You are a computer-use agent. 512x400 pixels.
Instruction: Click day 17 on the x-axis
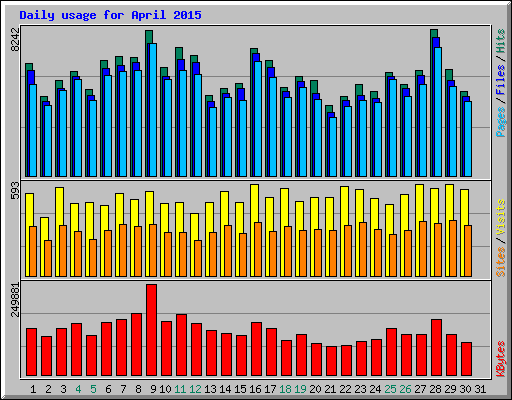[270, 389]
